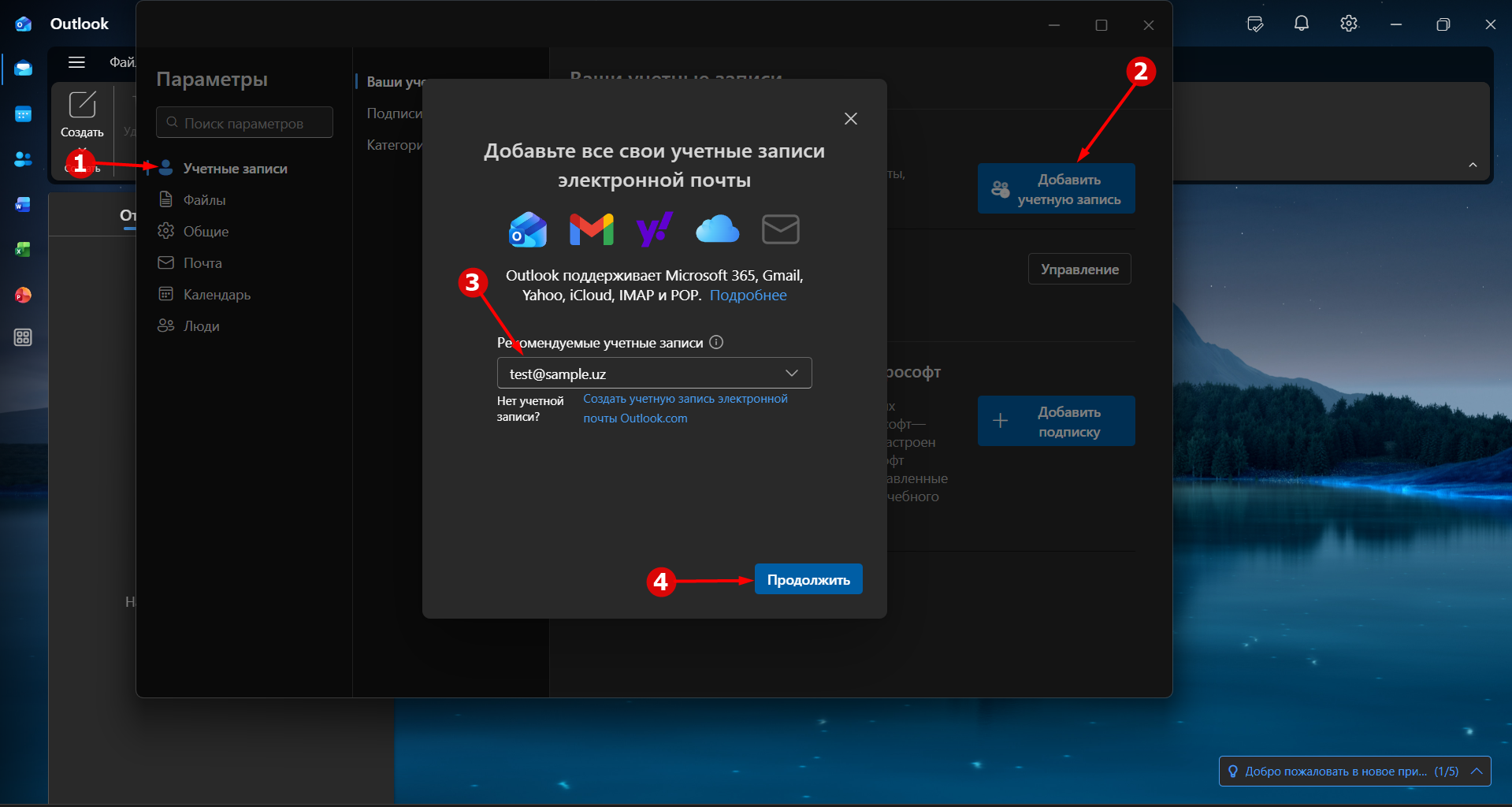
Task: Open the More apps grid icon
Action: tap(23, 337)
